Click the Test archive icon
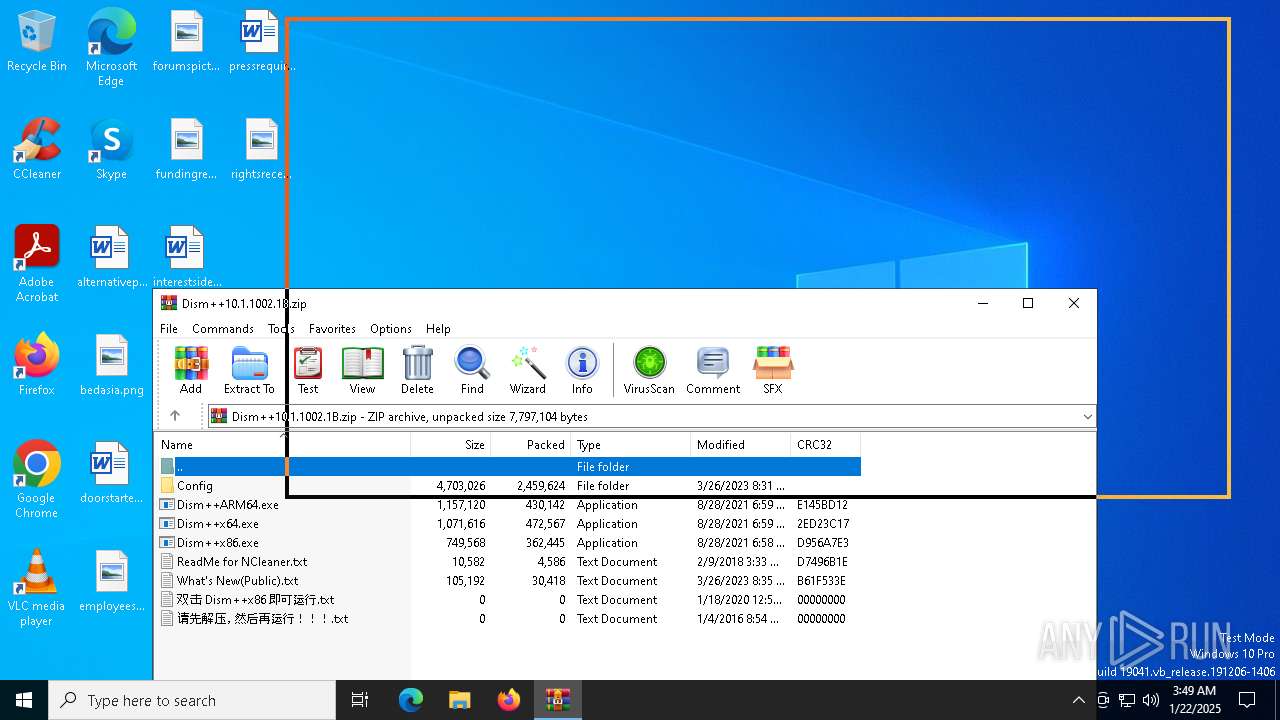This screenshot has height=720, width=1280. pyautogui.click(x=308, y=370)
